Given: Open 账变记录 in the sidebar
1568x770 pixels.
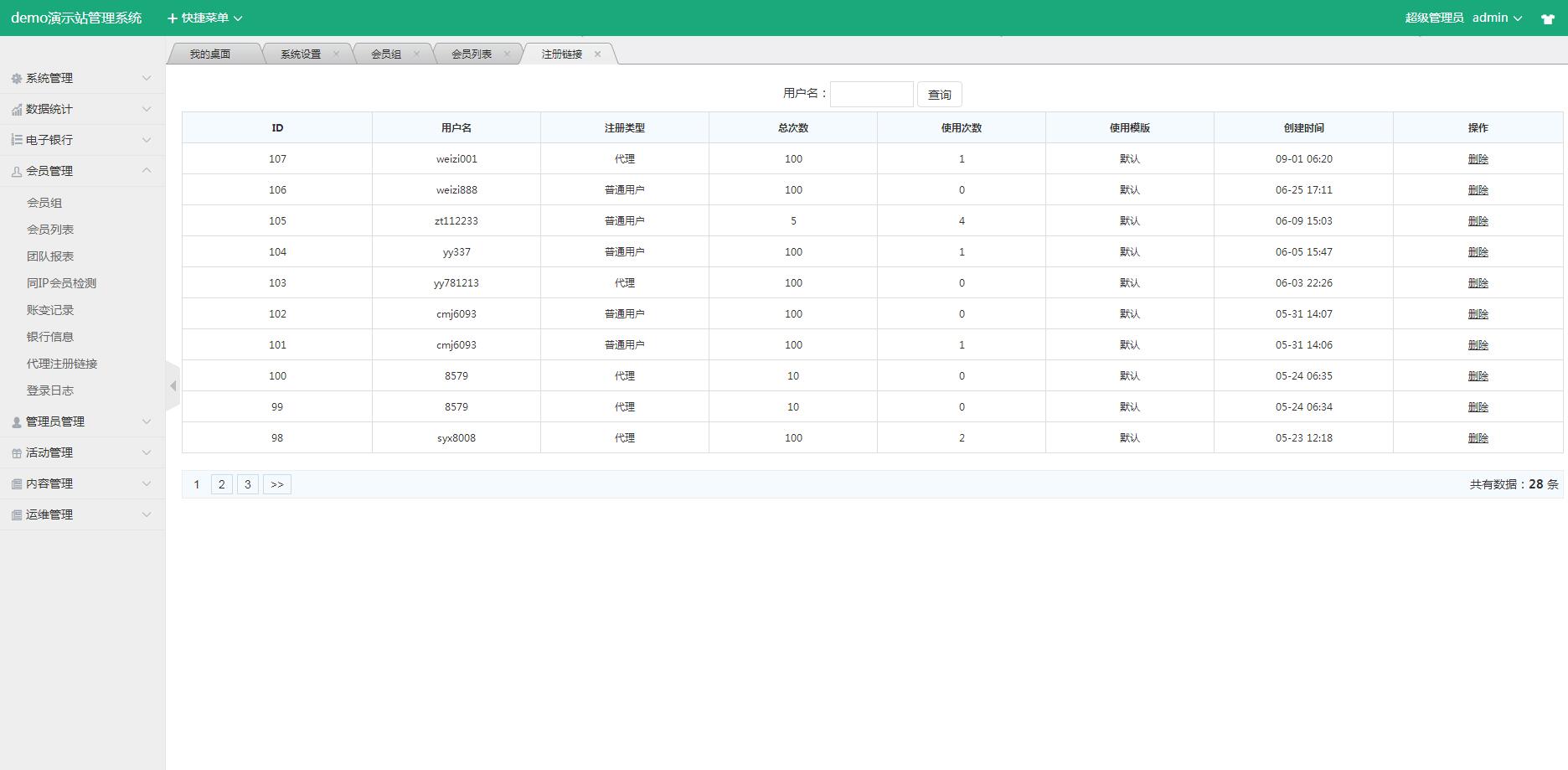Looking at the screenshot, I should [x=50, y=310].
